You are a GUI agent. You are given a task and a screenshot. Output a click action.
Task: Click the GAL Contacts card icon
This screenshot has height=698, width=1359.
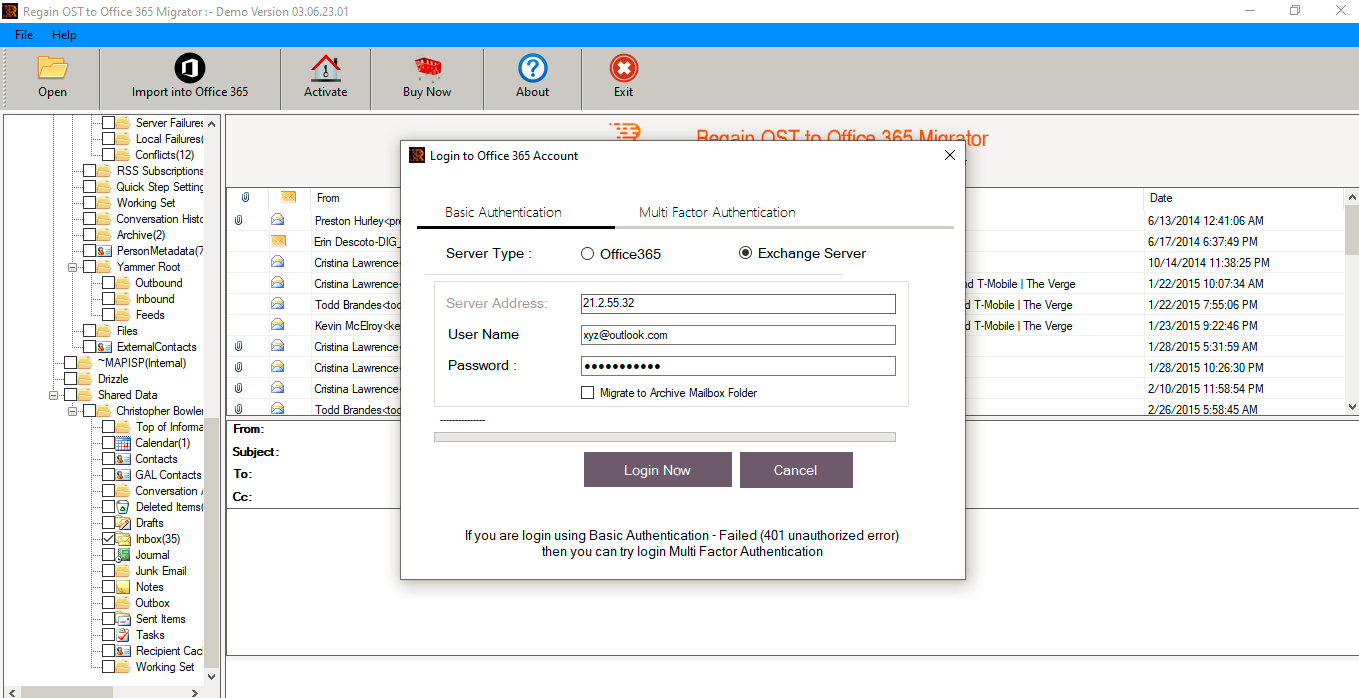(x=123, y=475)
